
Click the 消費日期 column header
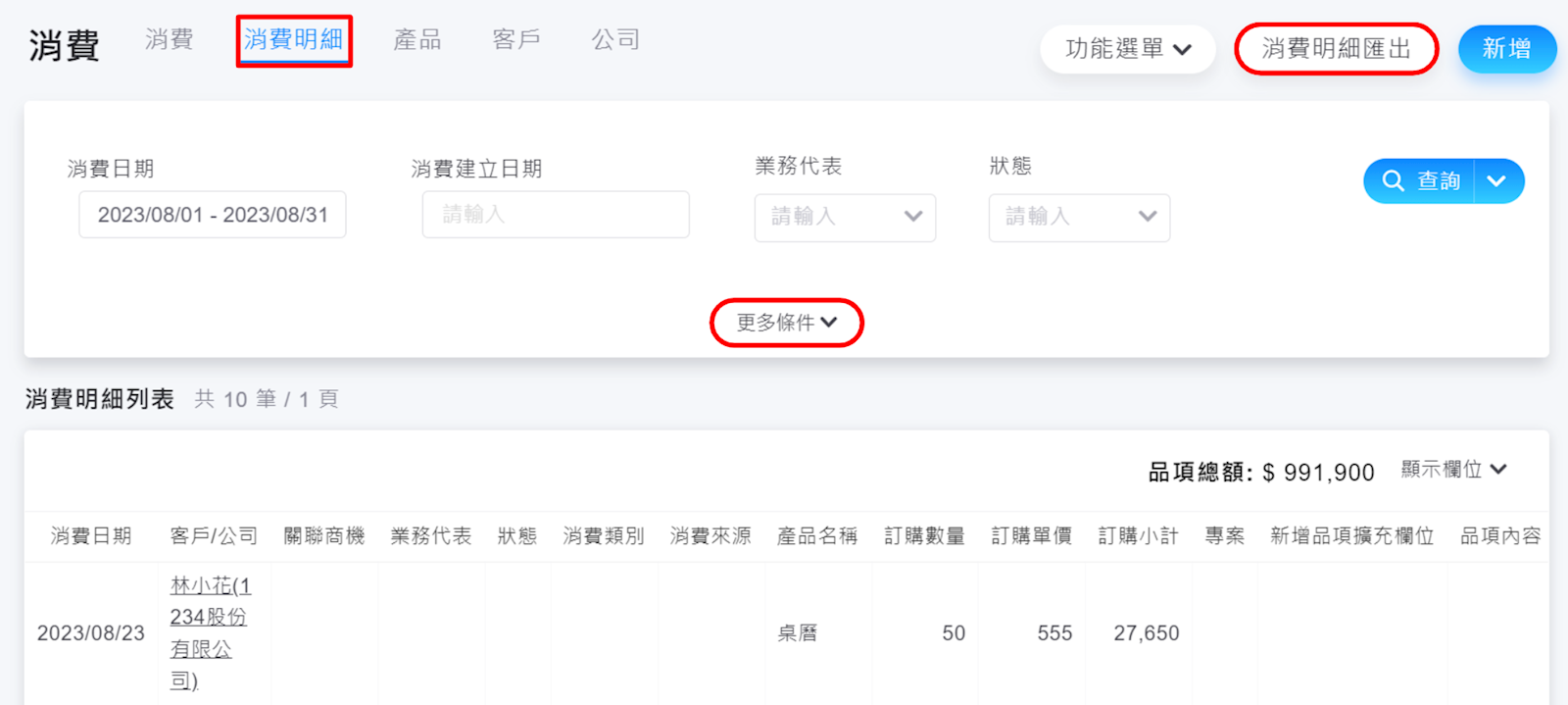coord(91,536)
